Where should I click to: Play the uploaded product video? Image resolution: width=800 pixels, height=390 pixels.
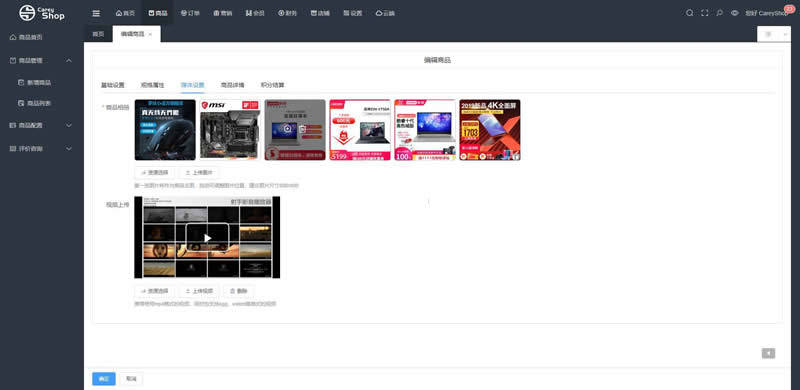207,238
